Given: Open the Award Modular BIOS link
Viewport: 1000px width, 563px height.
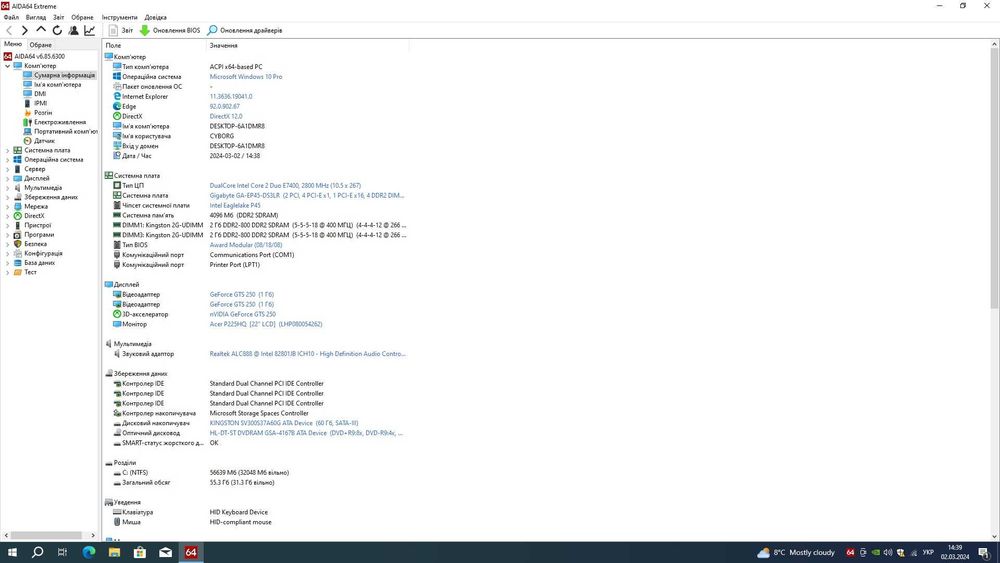Looking at the screenshot, I should tap(246, 245).
